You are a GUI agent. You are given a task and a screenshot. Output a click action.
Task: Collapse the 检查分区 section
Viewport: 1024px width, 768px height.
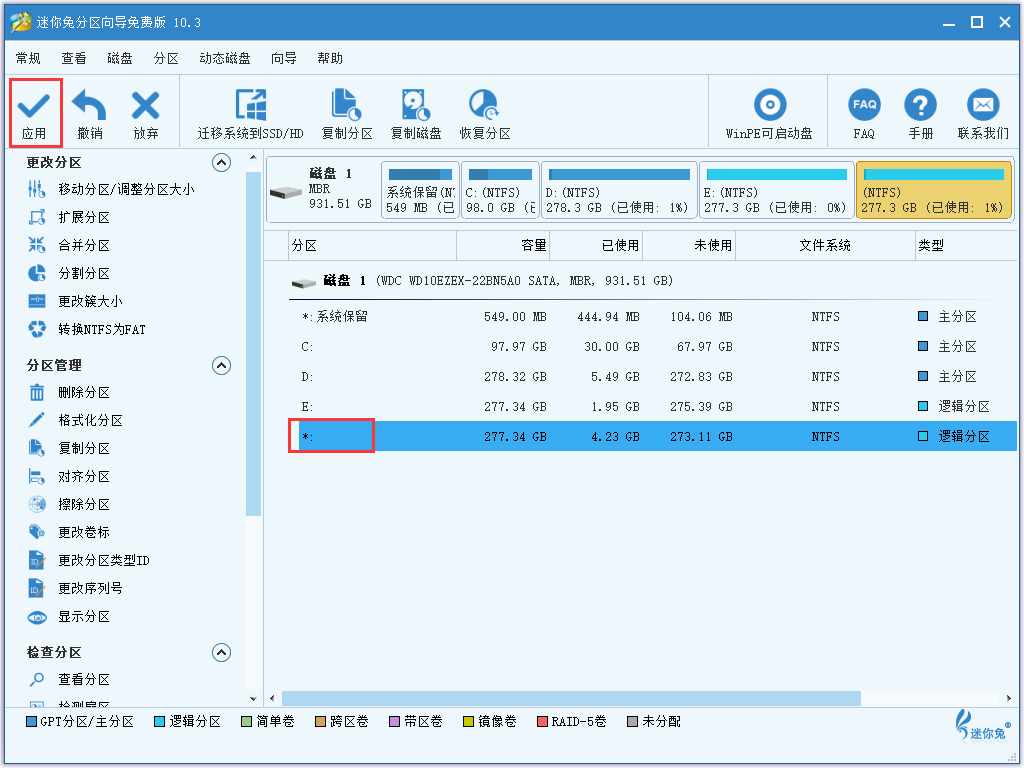click(x=221, y=652)
